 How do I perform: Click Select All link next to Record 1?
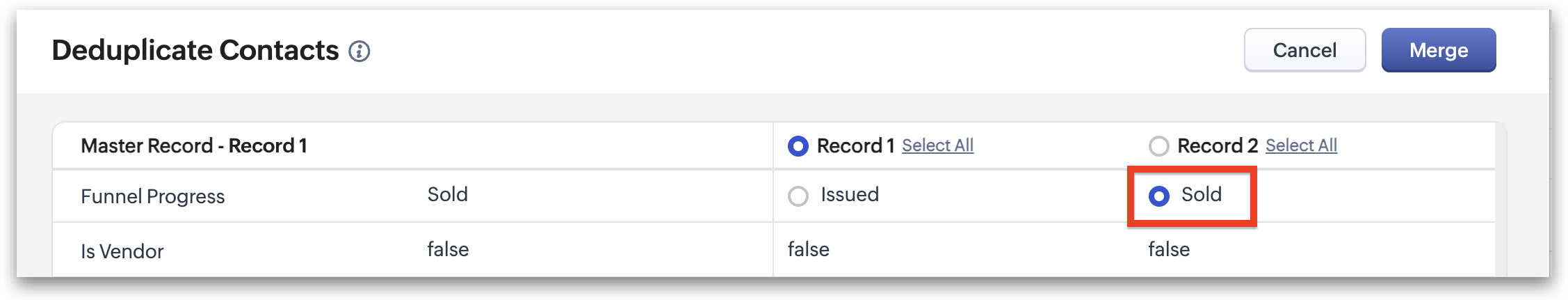pyautogui.click(x=937, y=145)
